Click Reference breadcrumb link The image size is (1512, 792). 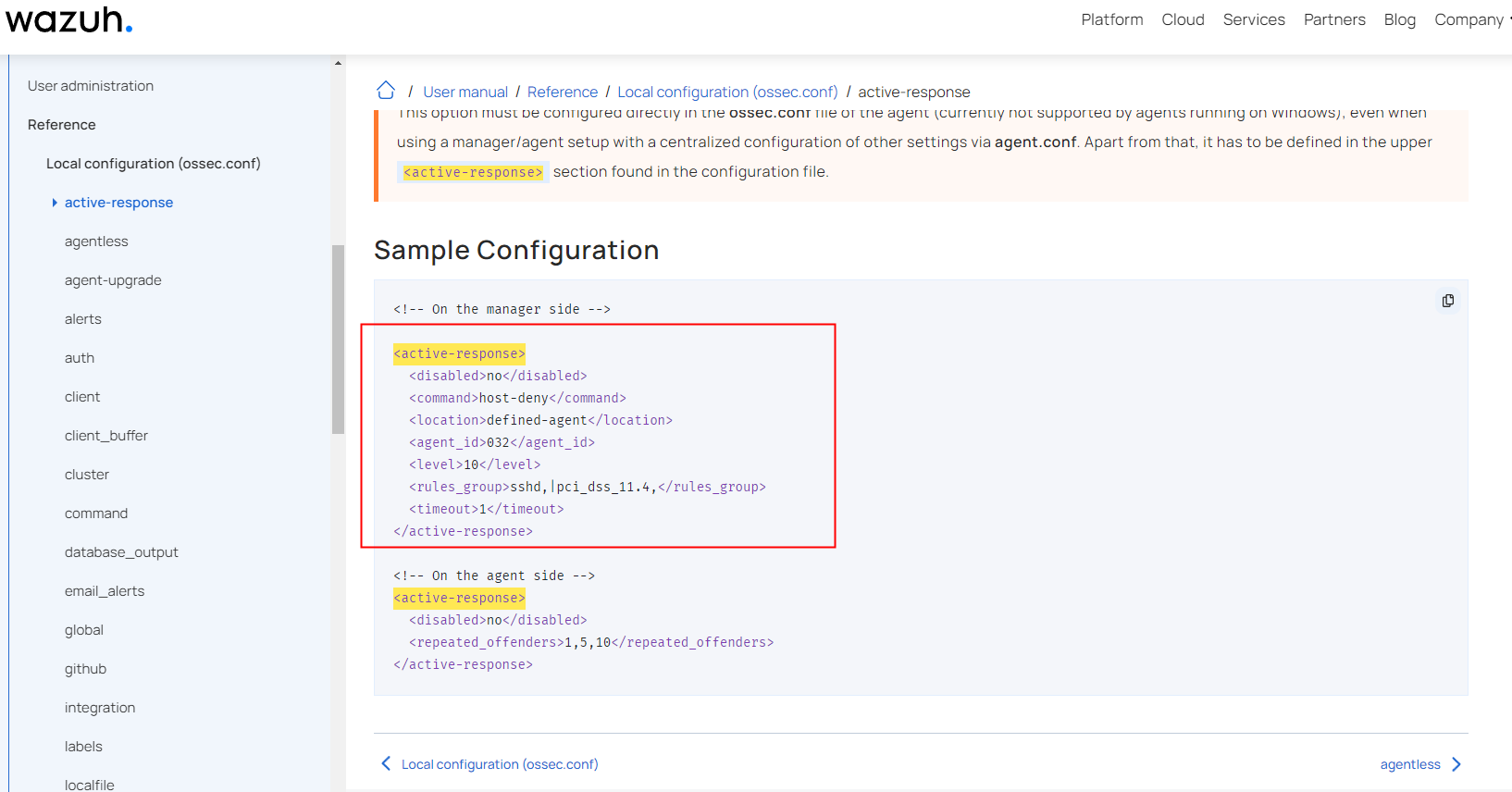pyautogui.click(x=563, y=92)
